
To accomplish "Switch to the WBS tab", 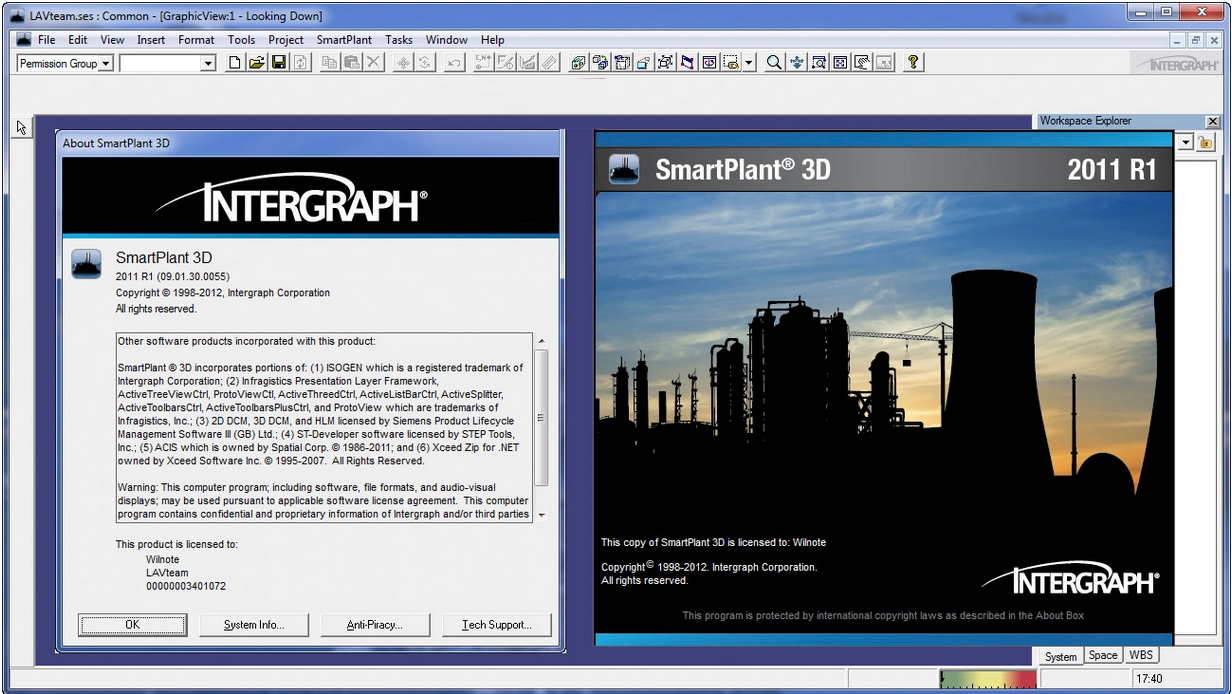I will tap(1140, 655).
